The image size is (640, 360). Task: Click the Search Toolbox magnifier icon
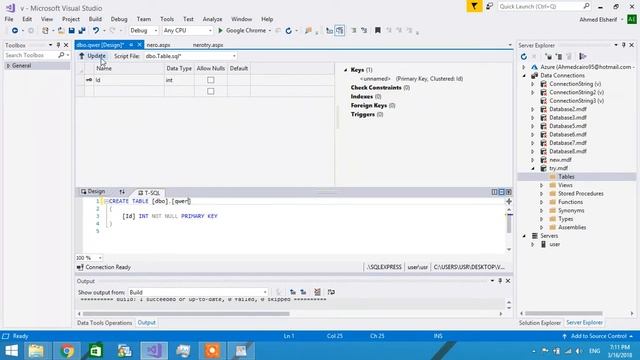61,55
